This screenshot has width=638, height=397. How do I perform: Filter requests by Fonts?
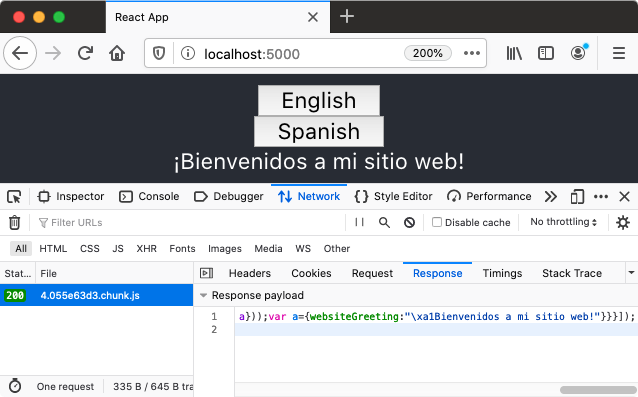[182, 249]
